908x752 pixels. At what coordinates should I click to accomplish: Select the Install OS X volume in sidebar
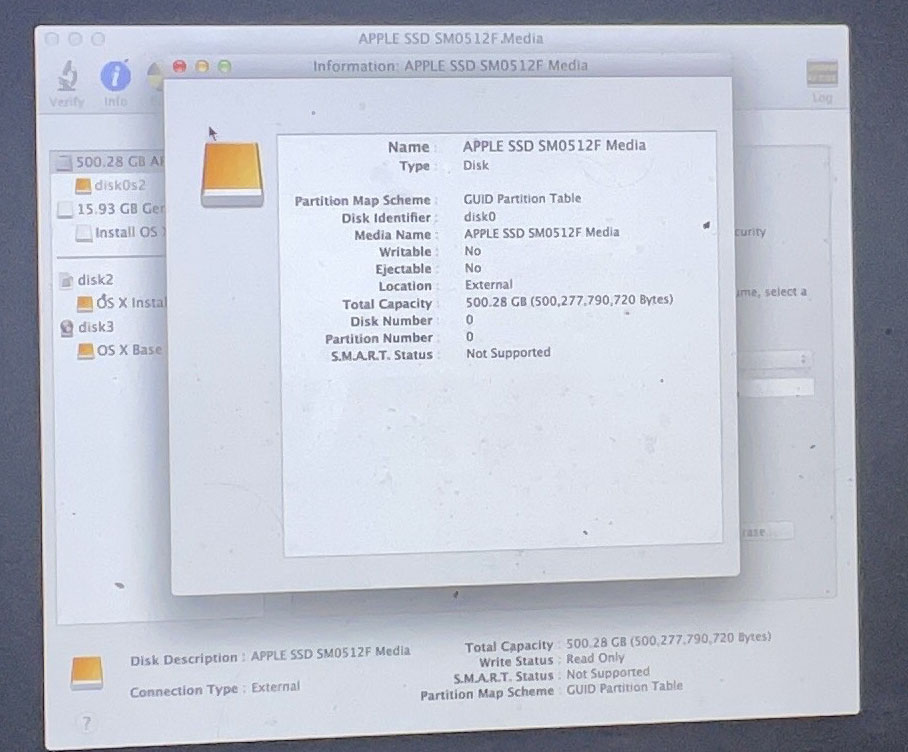[121, 233]
